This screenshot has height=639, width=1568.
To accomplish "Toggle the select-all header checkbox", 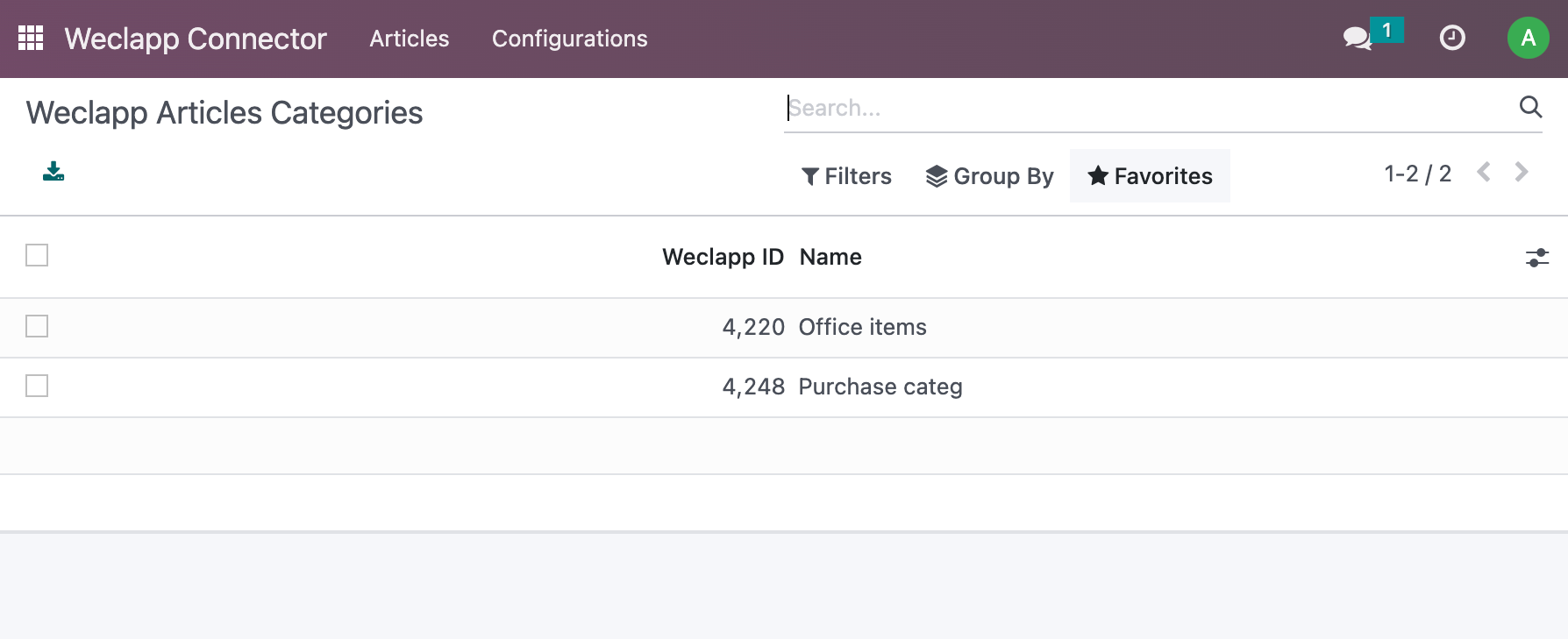I will 37,255.
